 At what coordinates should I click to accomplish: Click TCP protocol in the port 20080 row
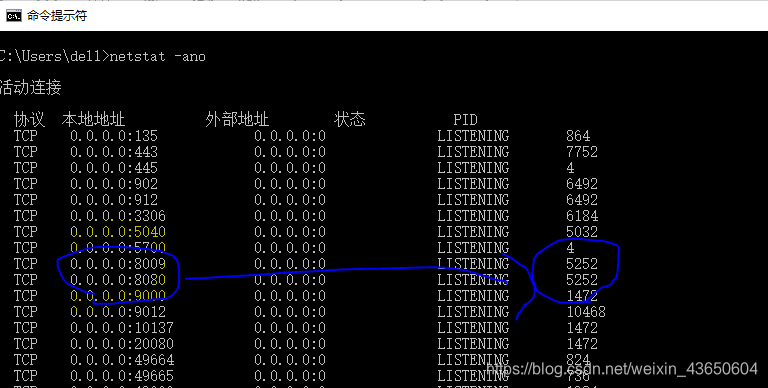[x=25, y=344]
